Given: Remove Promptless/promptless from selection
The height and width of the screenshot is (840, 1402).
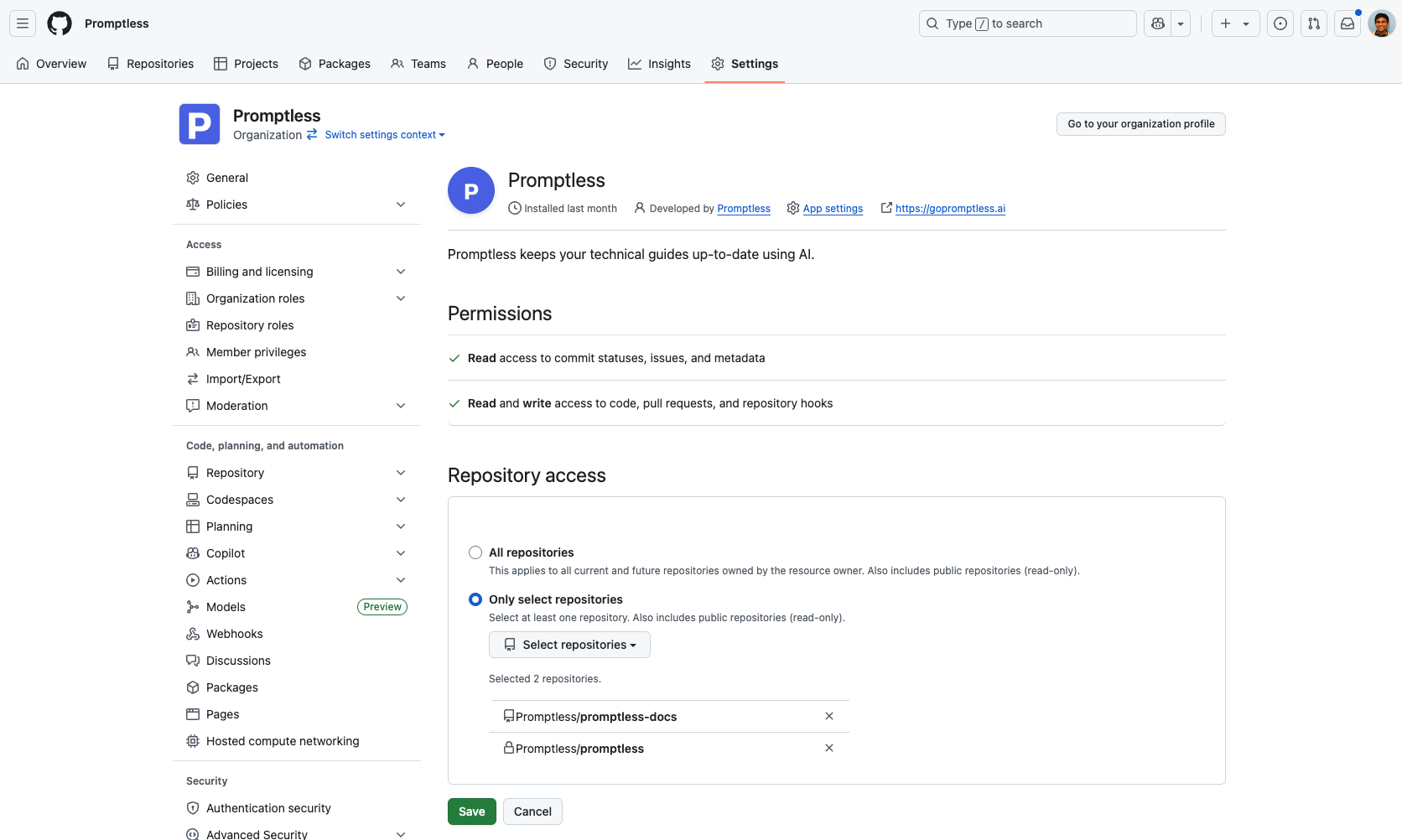Looking at the screenshot, I should pos(829,748).
